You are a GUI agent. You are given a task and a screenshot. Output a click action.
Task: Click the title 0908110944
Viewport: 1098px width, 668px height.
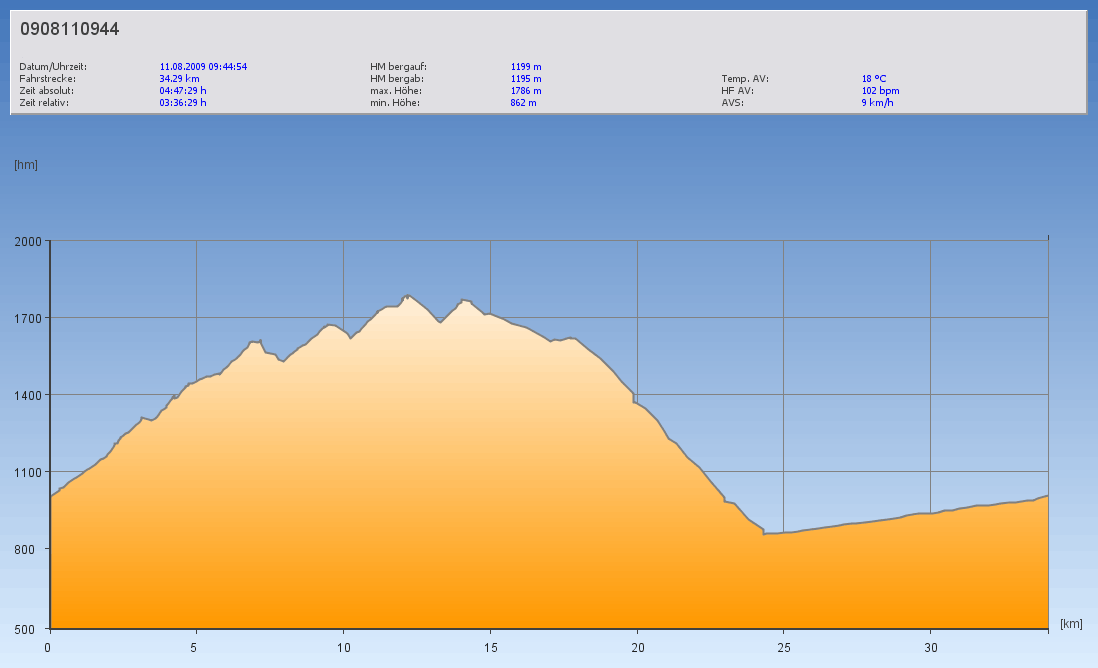tap(69, 29)
